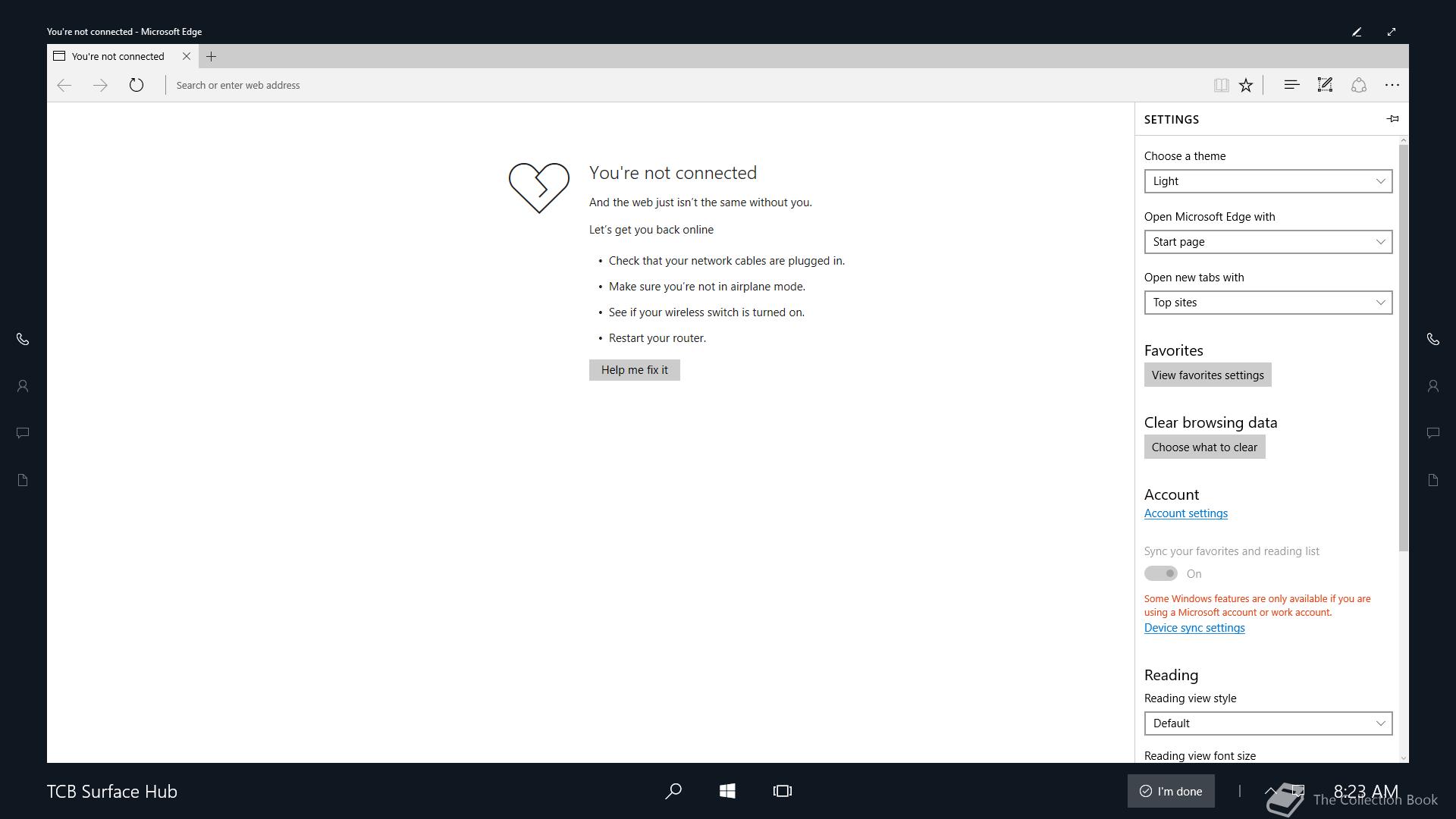
Task: Expand window with diagonal arrows icon
Action: 1392,32
